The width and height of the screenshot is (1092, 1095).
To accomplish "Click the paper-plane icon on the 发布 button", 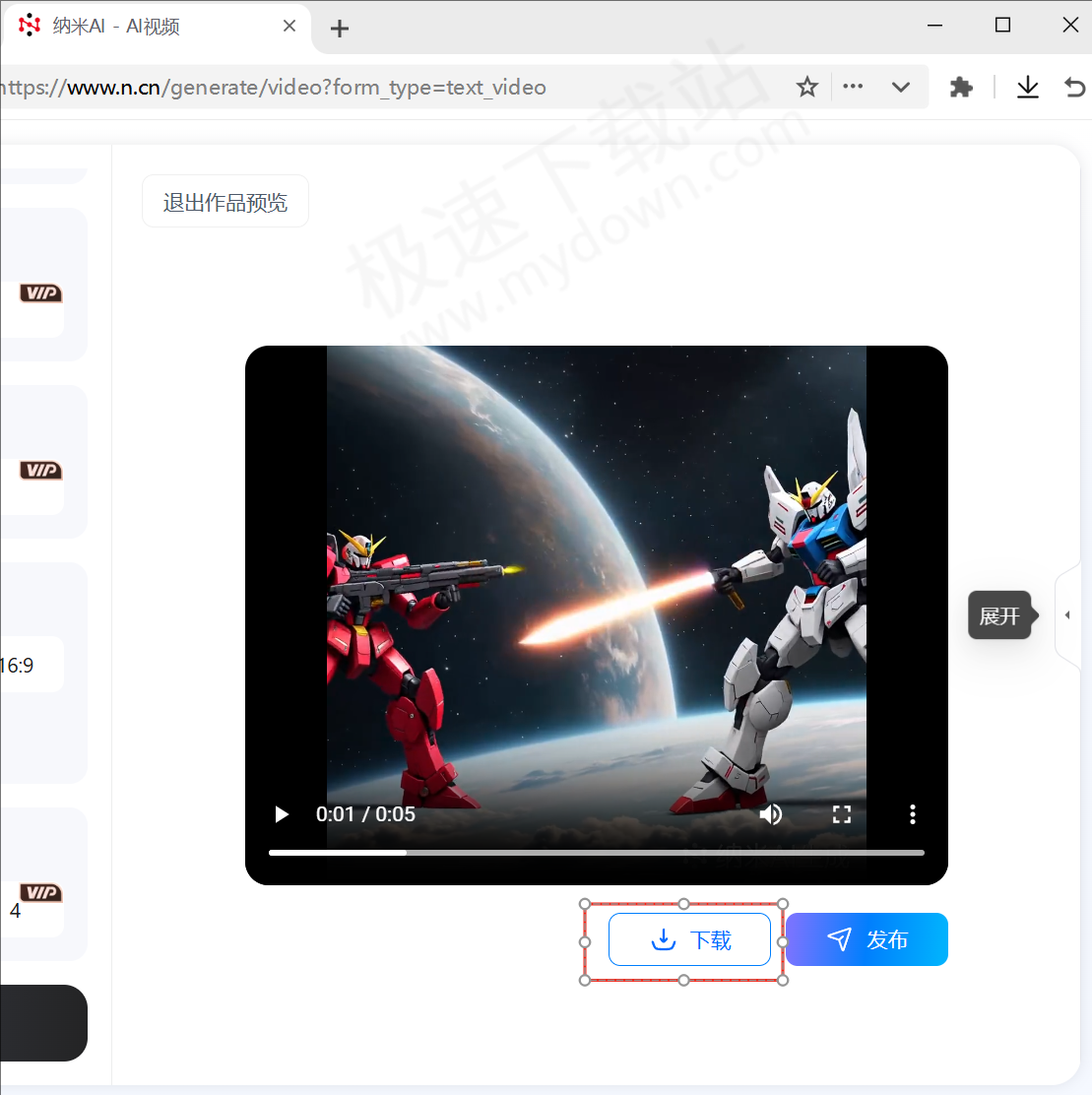I will tap(839, 939).
